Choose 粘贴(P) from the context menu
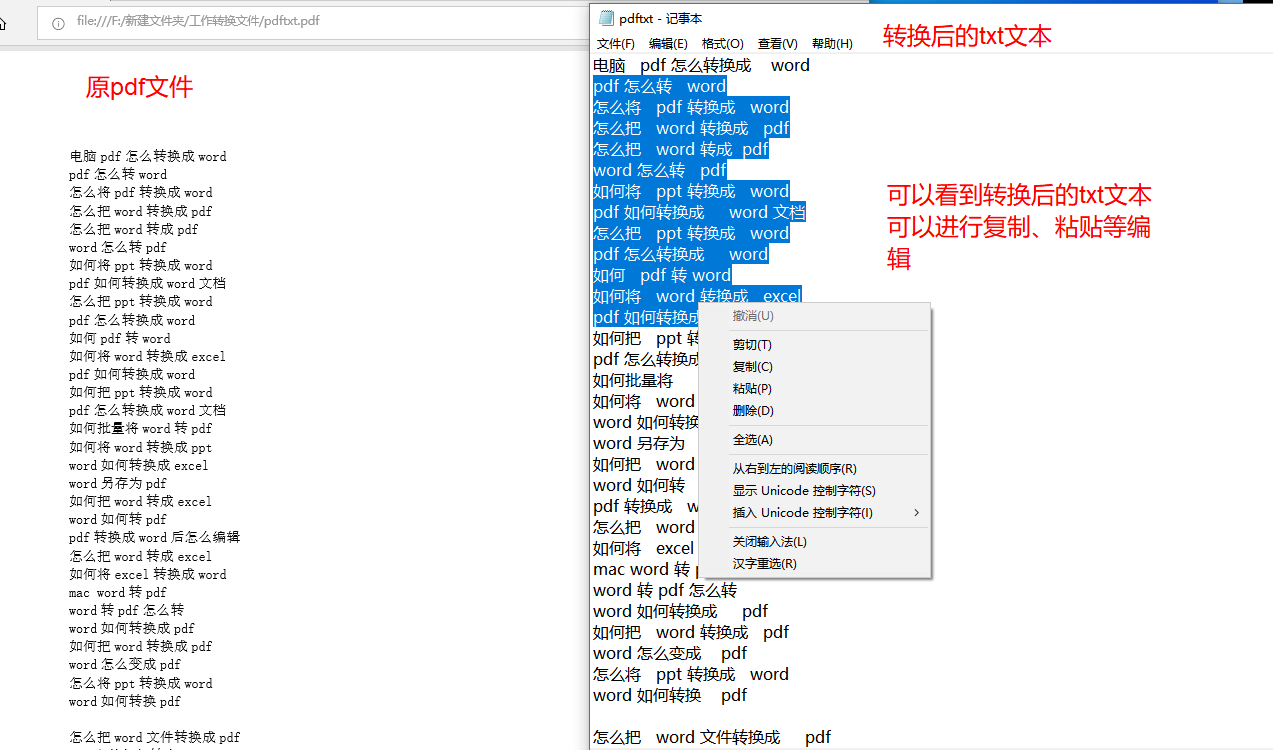This screenshot has width=1273, height=750. [815, 389]
